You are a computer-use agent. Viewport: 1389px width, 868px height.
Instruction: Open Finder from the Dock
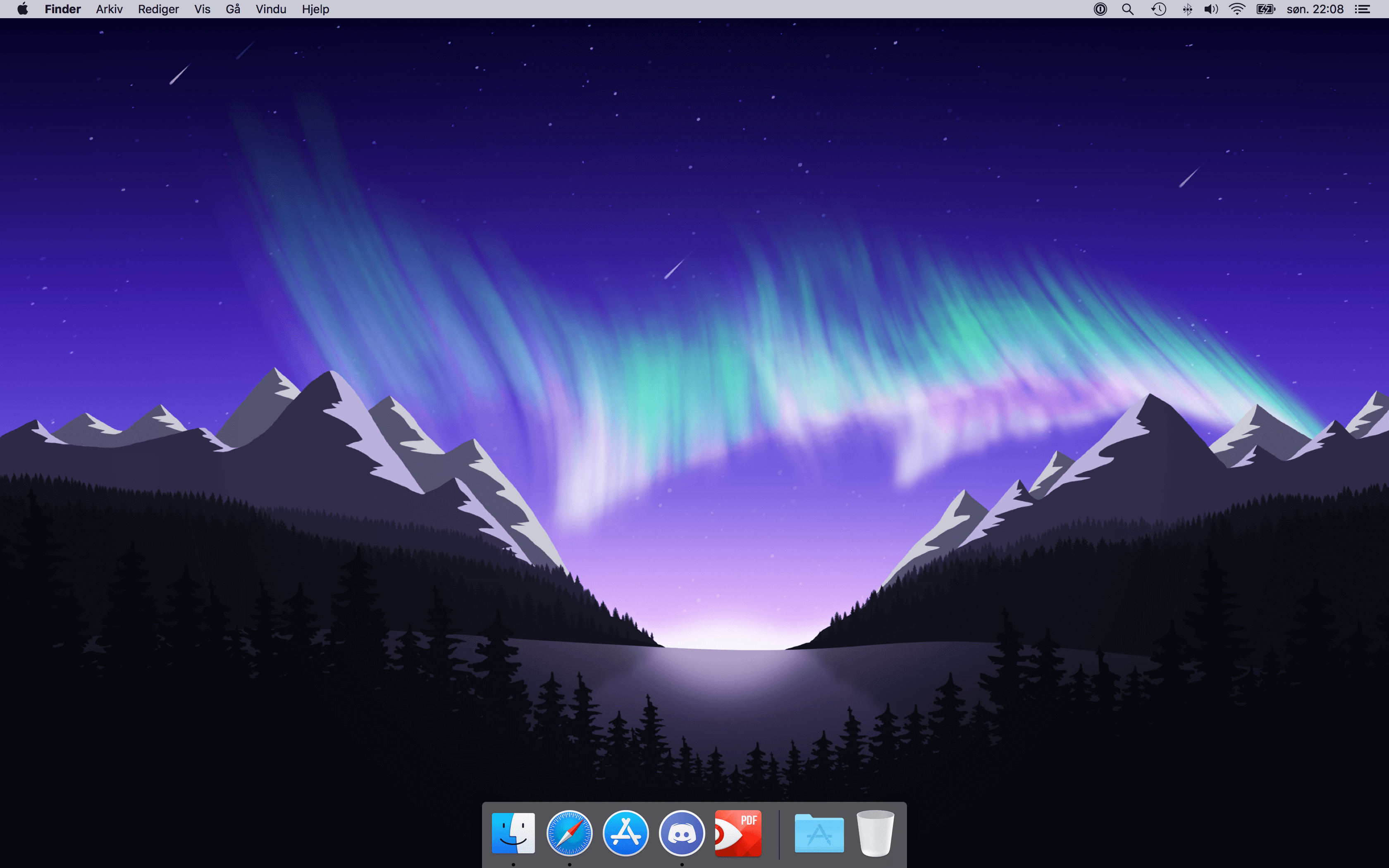[x=513, y=833]
